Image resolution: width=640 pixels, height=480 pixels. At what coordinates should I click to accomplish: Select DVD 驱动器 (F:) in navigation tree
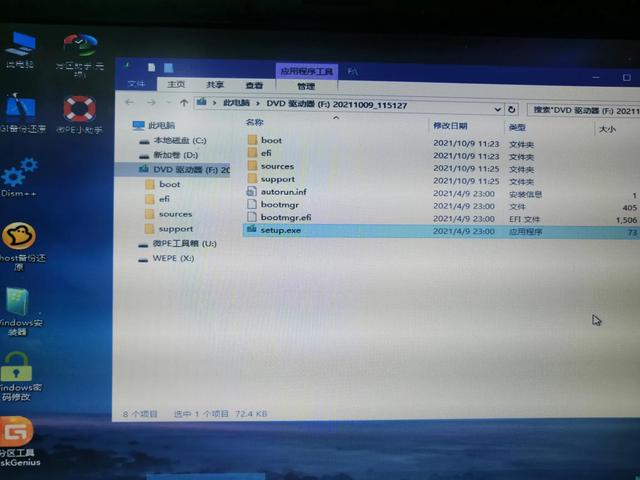point(173,170)
